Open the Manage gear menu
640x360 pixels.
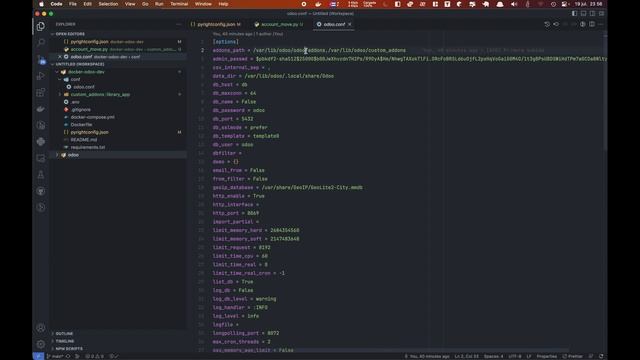[41, 344]
